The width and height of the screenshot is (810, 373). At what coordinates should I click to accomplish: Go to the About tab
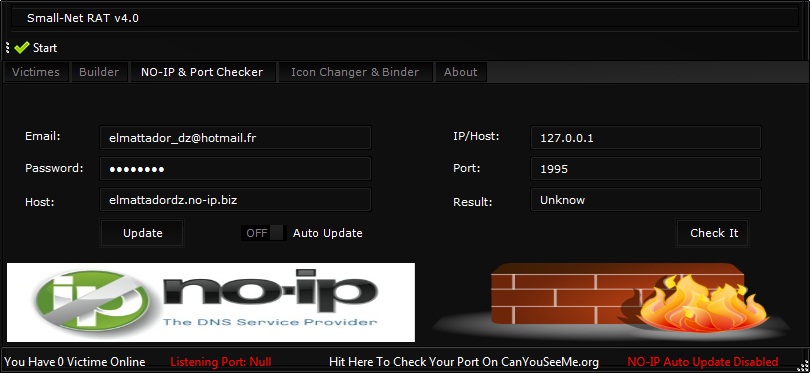click(460, 72)
